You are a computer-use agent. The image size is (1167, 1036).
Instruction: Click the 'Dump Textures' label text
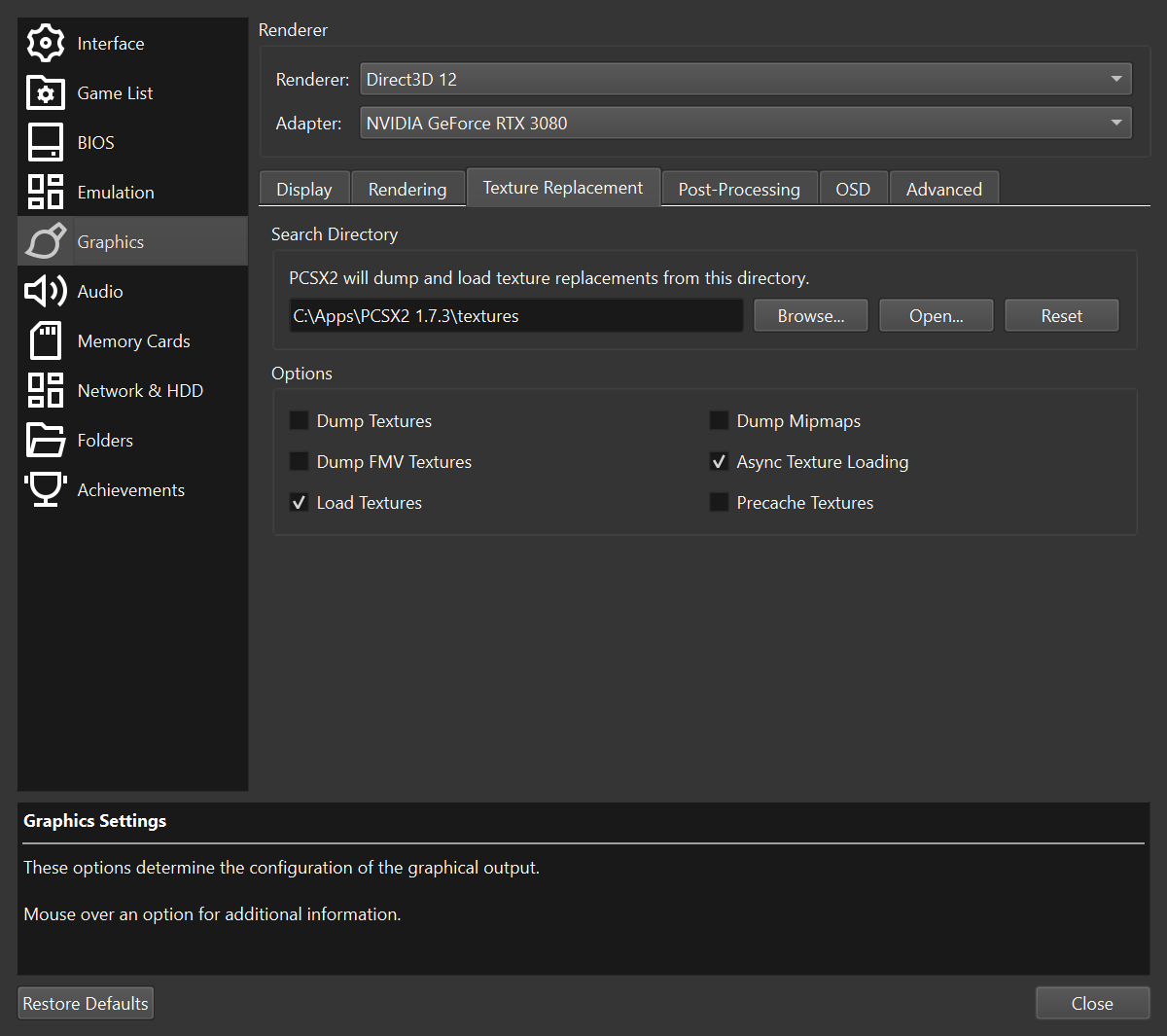374,420
